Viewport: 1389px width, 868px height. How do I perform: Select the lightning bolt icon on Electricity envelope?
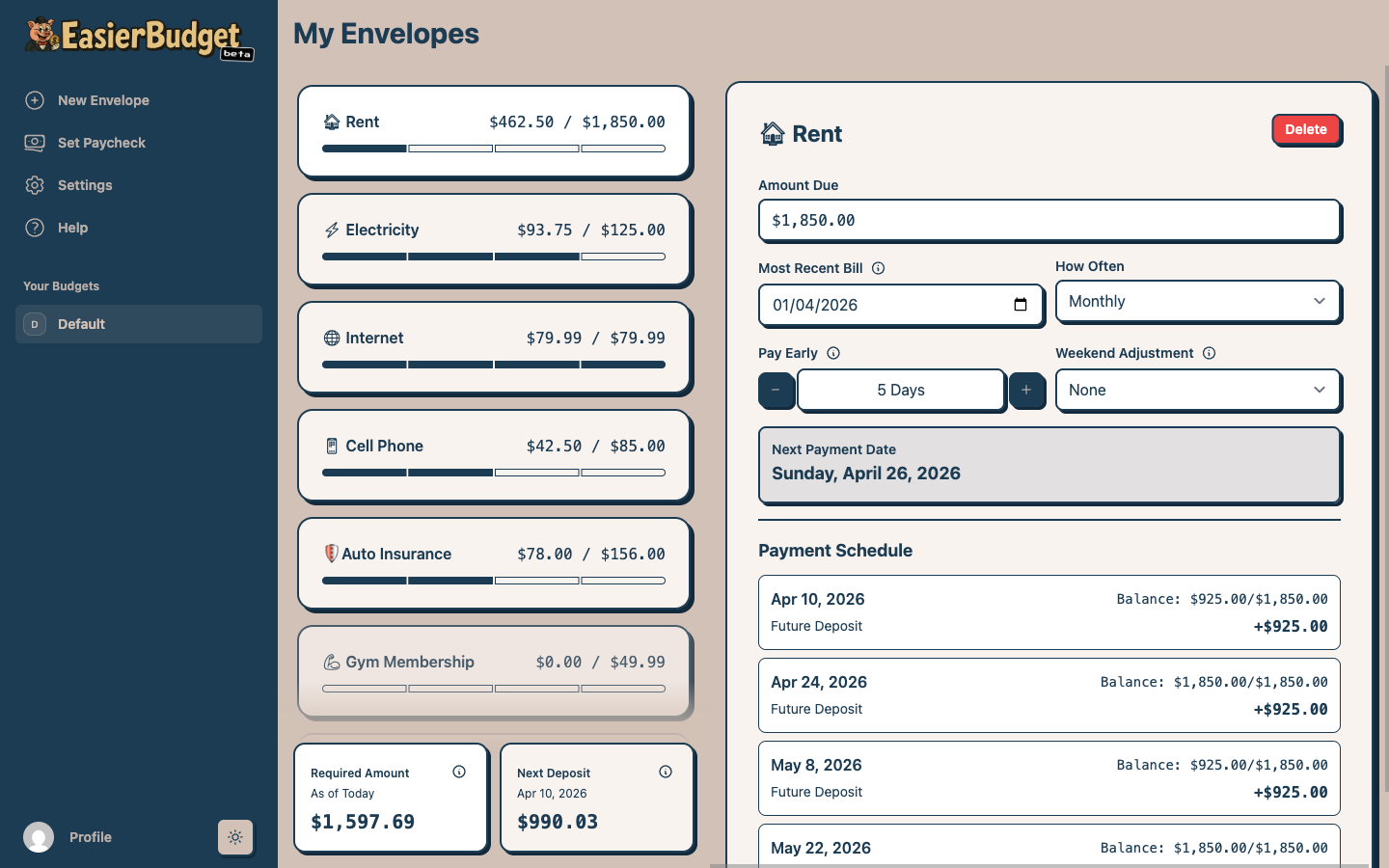coord(331,230)
